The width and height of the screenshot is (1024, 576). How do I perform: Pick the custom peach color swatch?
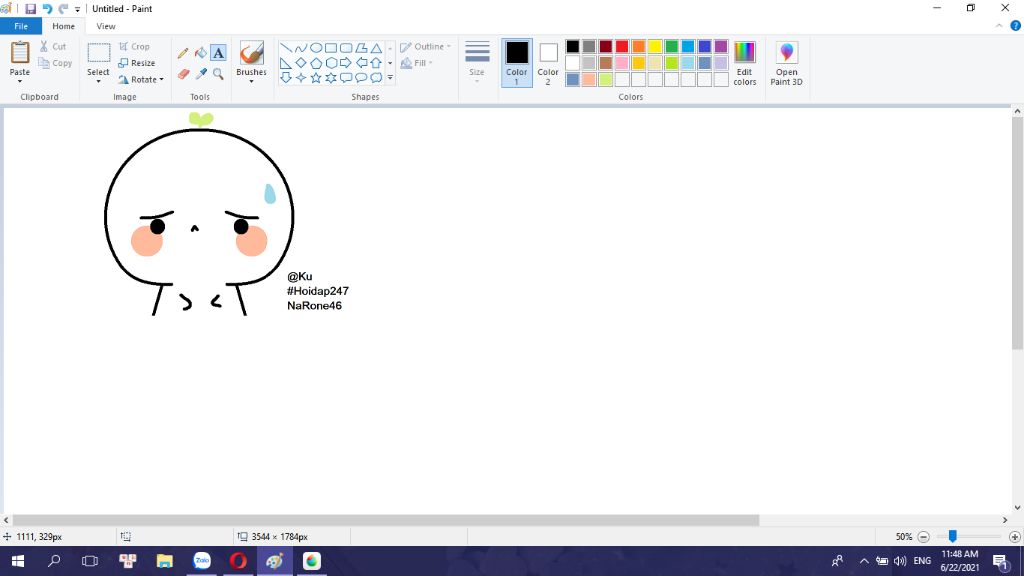[589, 80]
